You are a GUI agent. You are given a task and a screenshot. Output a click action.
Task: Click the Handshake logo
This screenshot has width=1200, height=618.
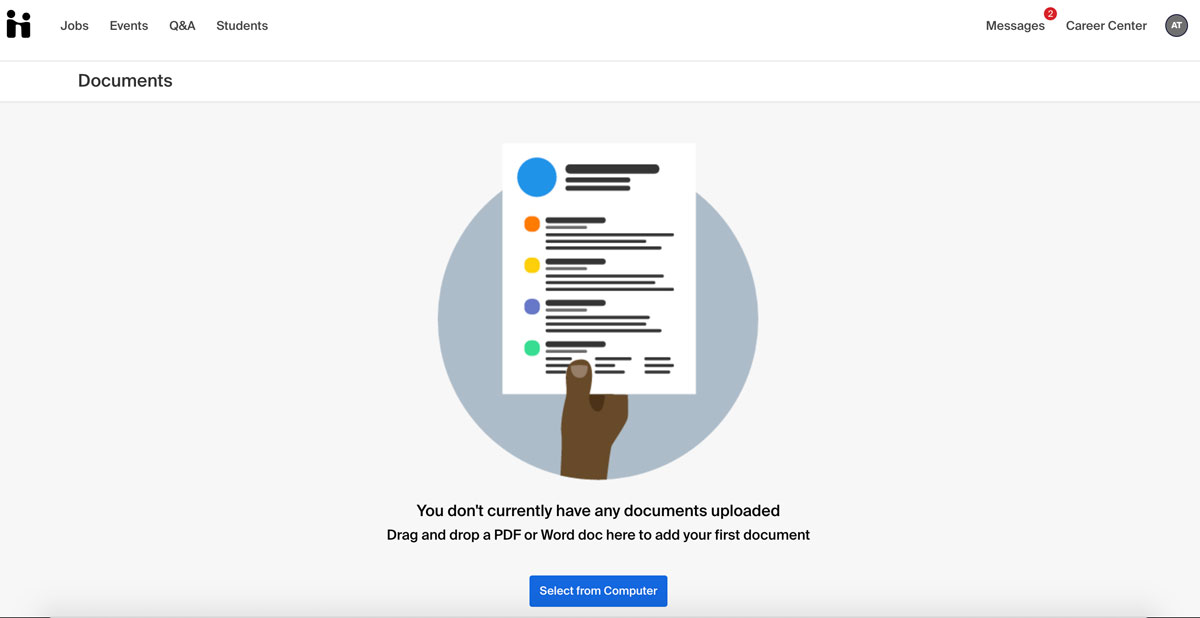pos(19,25)
